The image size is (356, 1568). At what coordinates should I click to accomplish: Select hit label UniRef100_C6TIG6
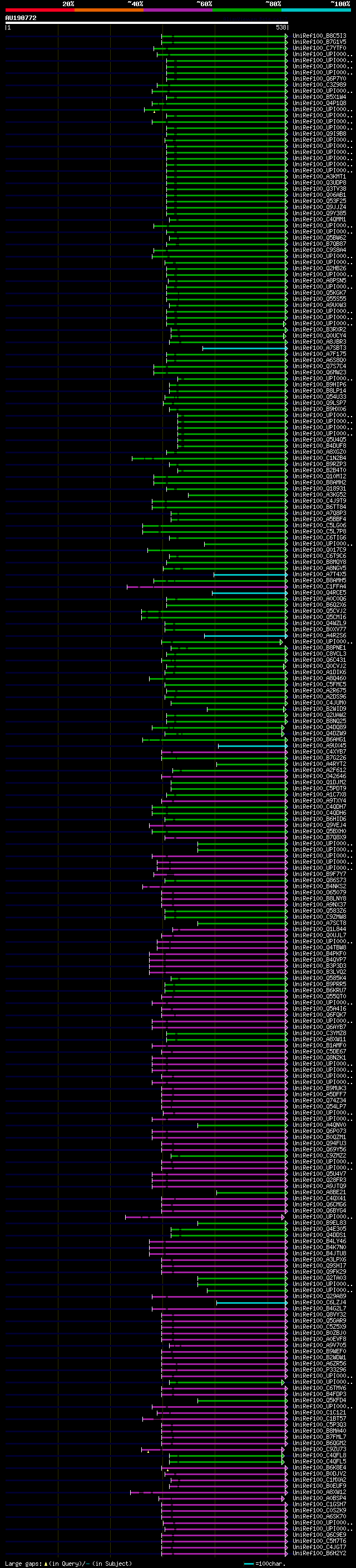point(319,537)
